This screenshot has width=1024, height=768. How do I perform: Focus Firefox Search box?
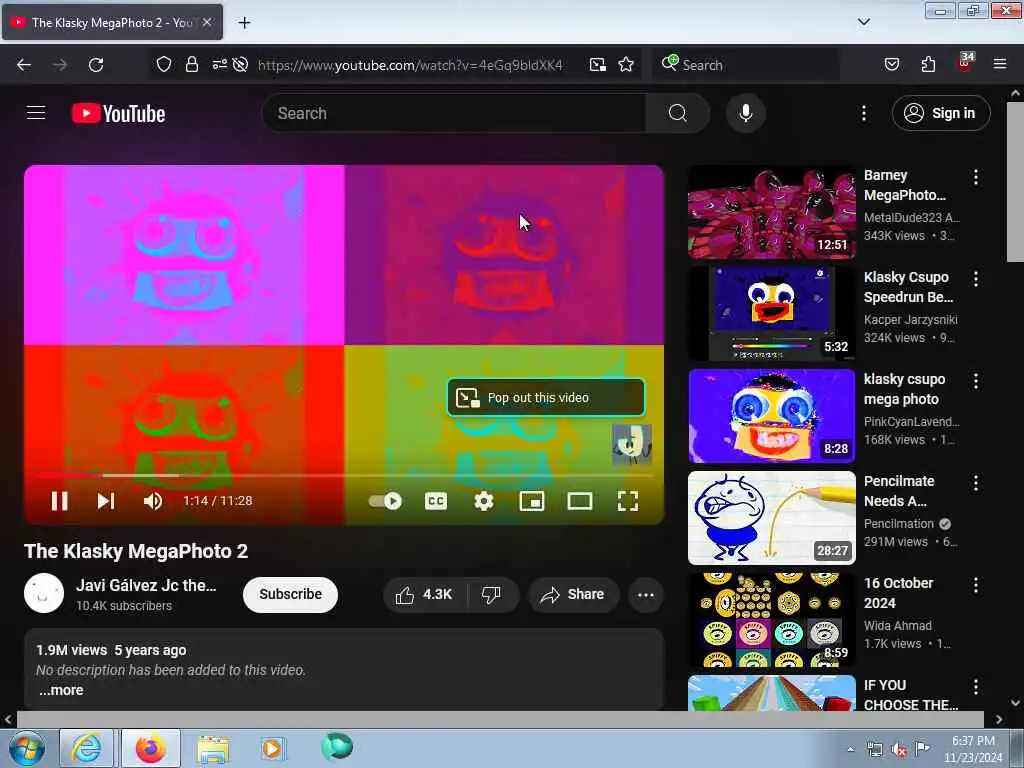746,65
